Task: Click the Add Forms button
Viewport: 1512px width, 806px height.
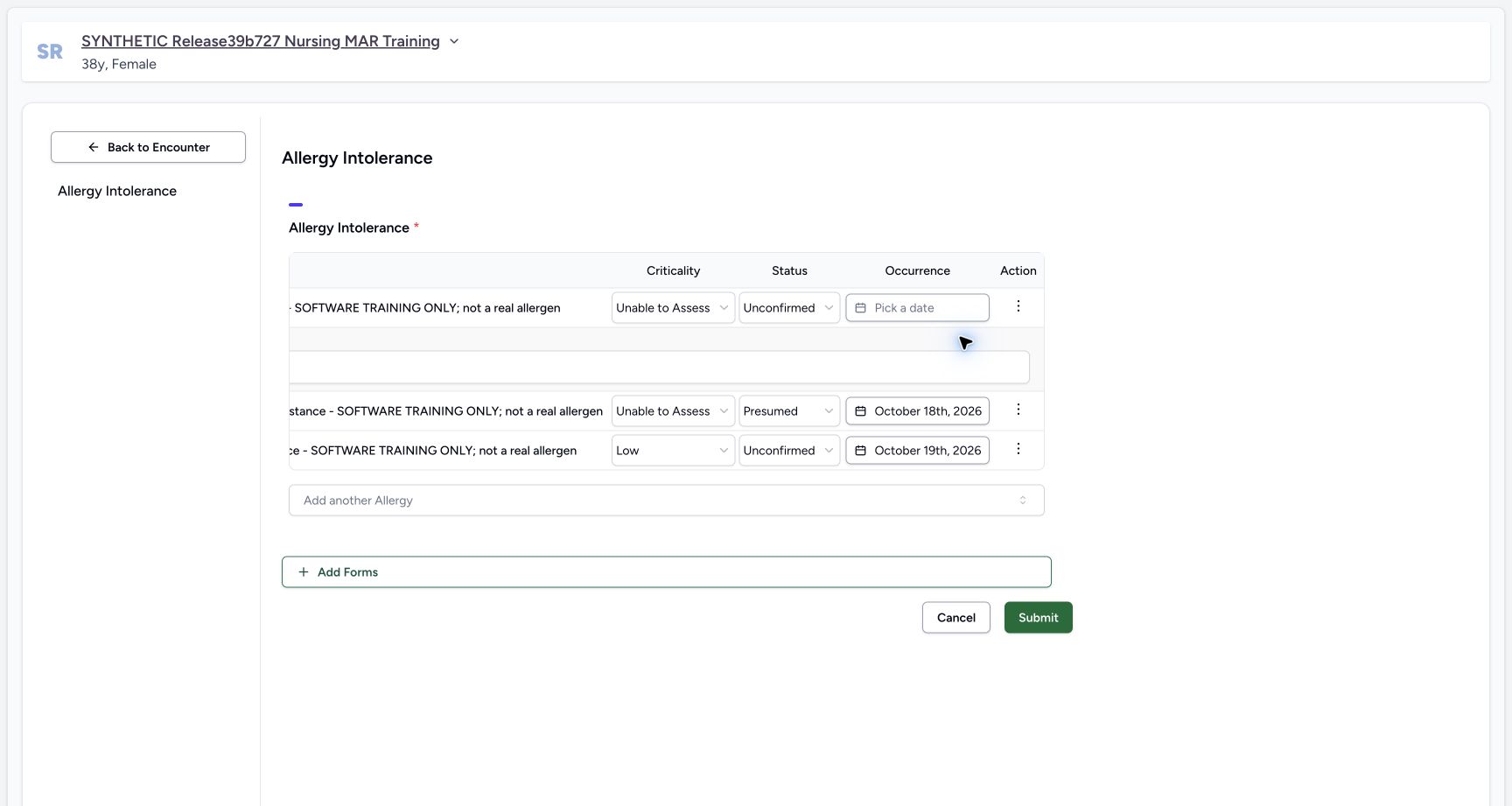Action: (x=667, y=572)
